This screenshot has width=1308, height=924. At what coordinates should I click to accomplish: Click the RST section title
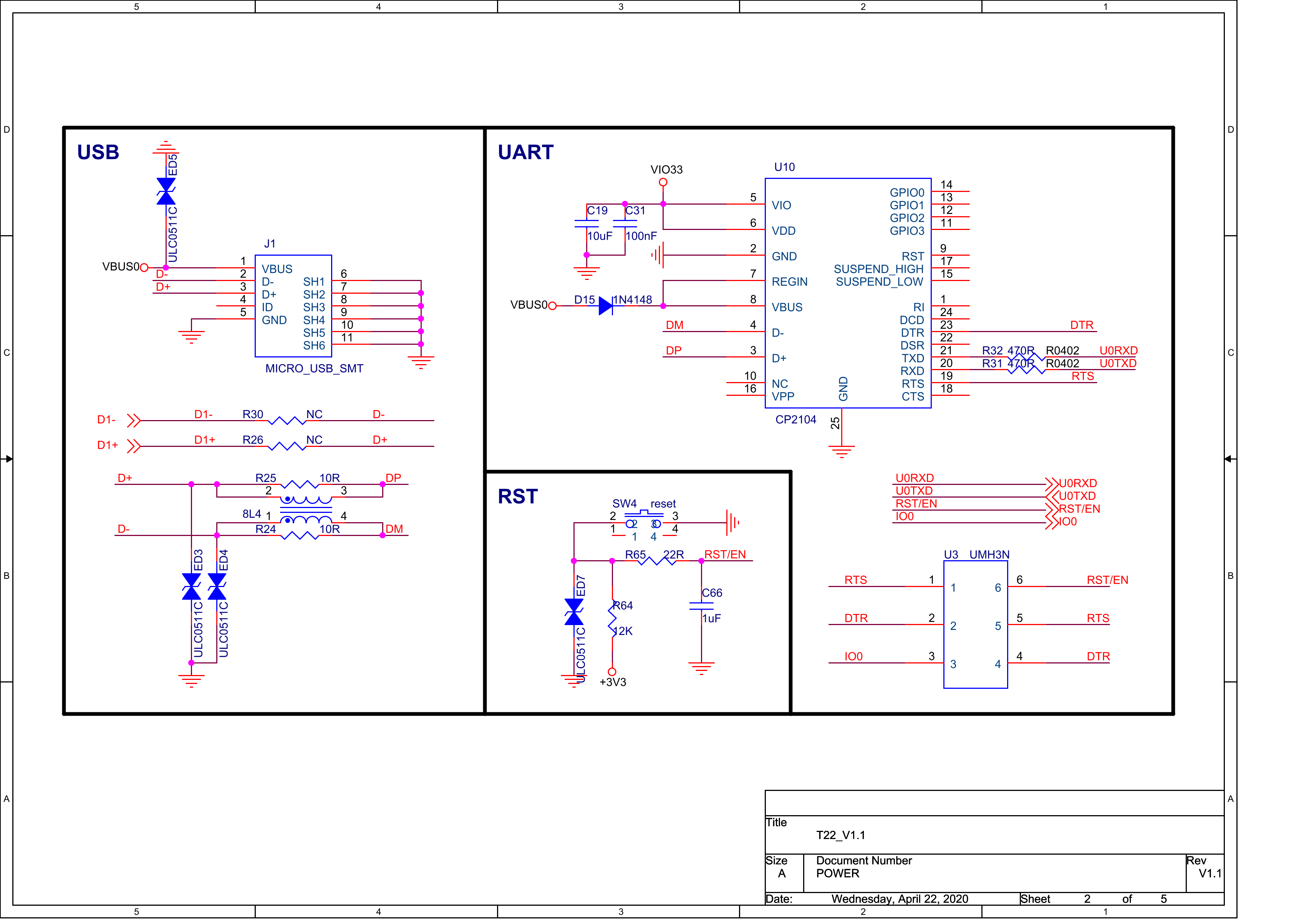pos(517,496)
